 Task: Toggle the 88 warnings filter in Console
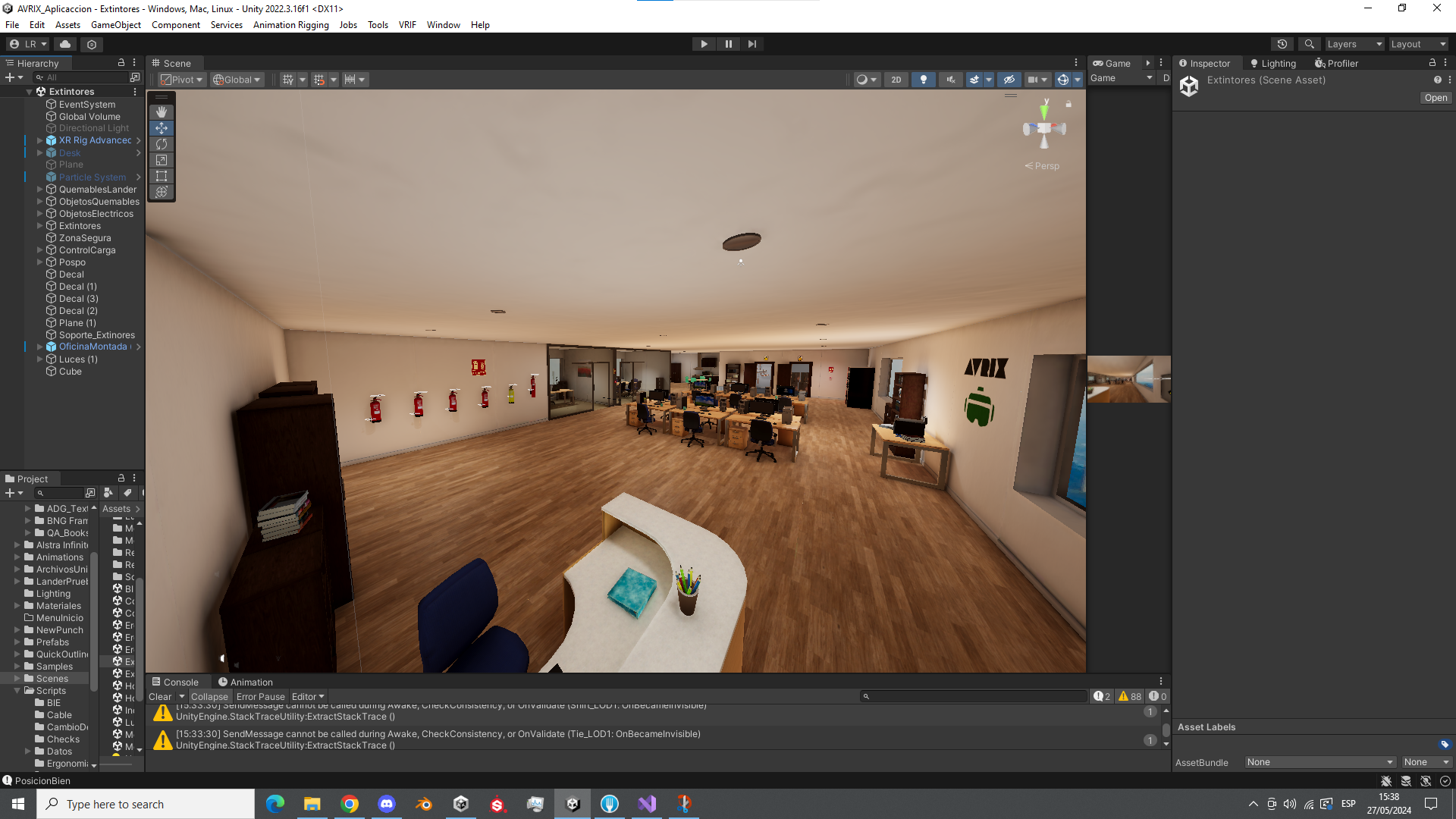1130,697
